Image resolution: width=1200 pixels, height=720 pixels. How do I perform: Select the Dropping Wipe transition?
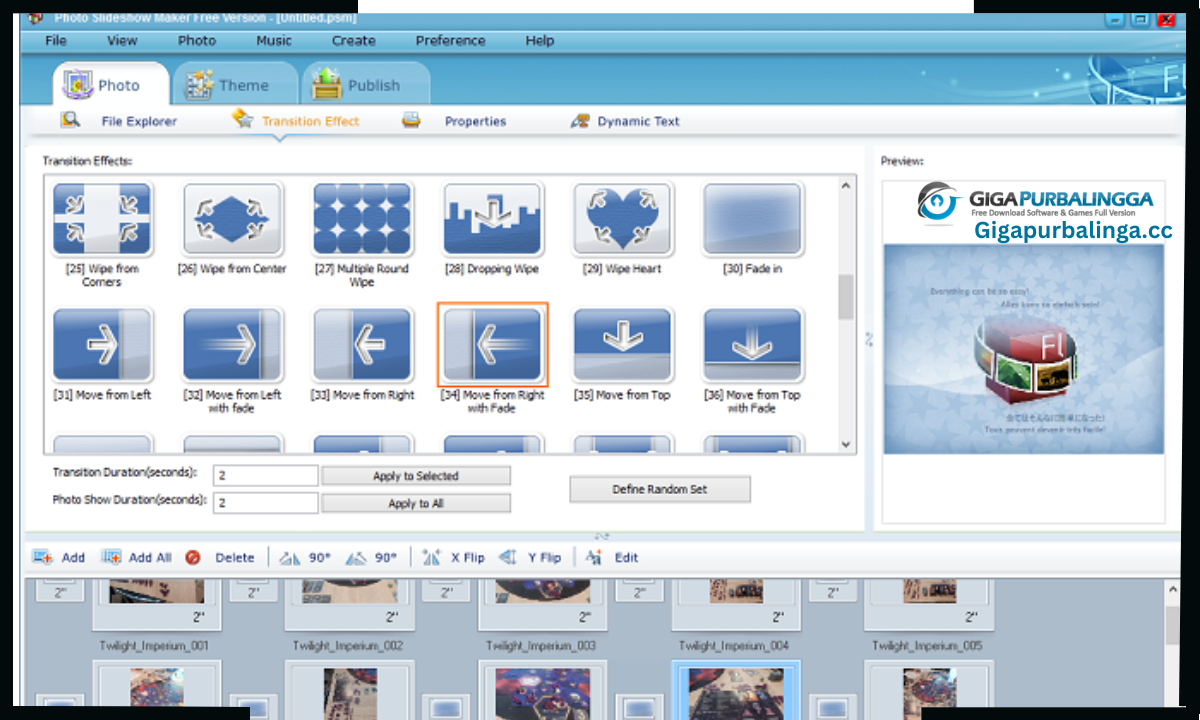pos(492,218)
